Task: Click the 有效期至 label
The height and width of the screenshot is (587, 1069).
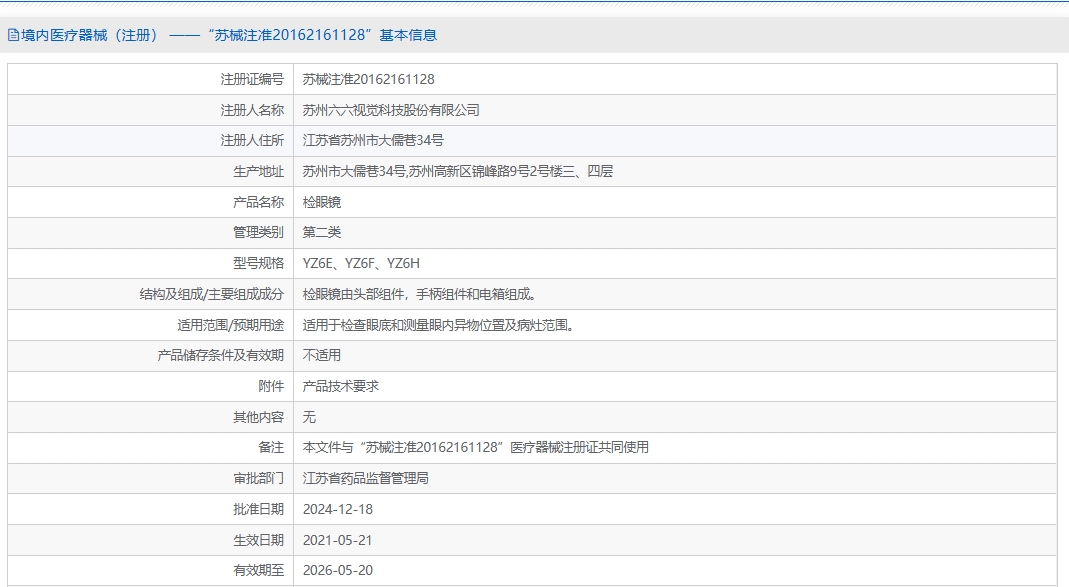Action: pos(258,570)
